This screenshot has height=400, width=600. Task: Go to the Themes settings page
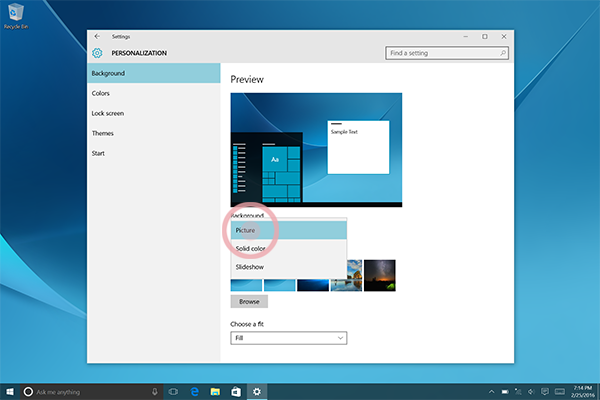153,133
